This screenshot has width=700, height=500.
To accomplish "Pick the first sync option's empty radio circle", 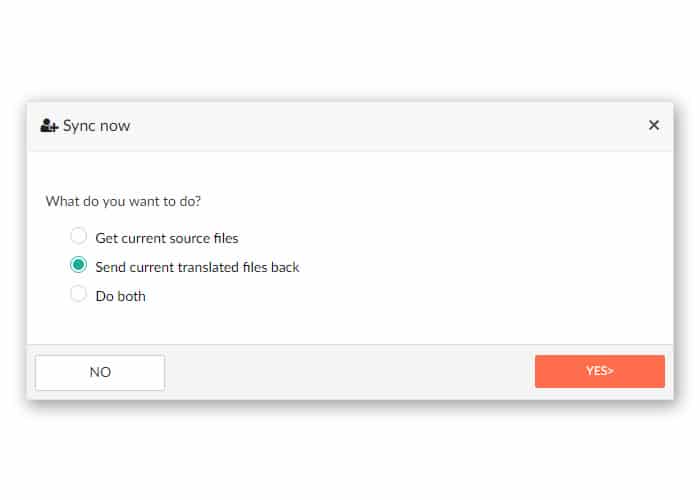I will [x=79, y=236].
